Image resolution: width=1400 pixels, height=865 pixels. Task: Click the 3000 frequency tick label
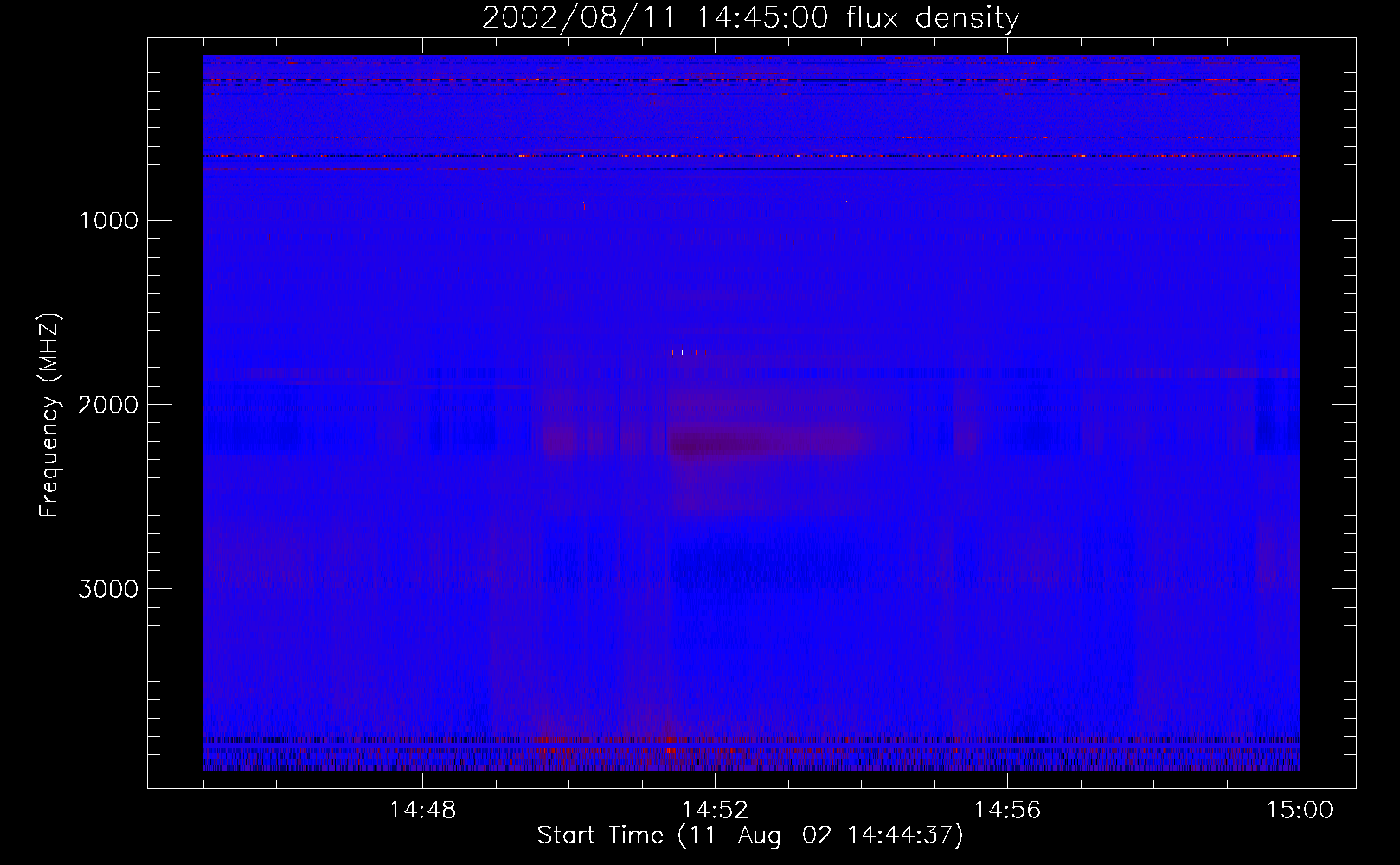point(108,589)
